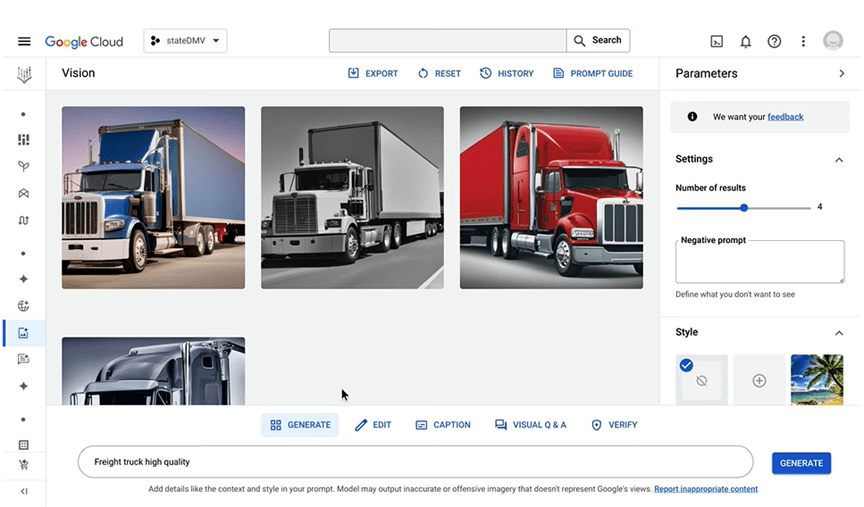Click the user account avatar
The image size is (864, 507).
833,41
